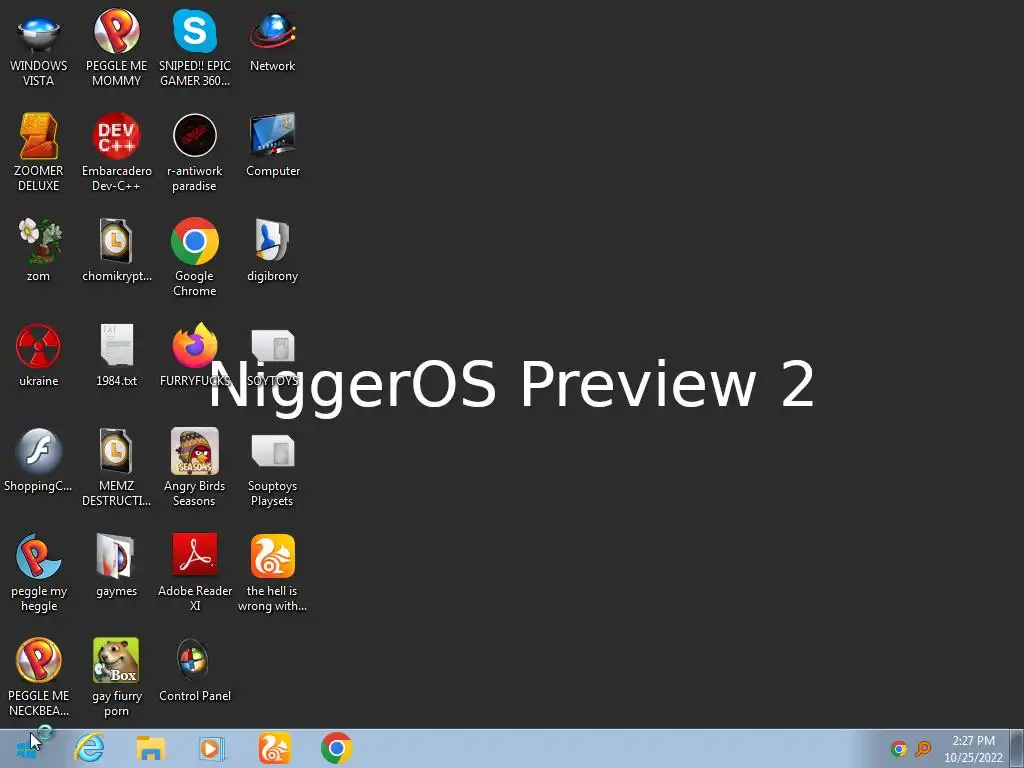Click the Show desktop strip beside clock
Viewport: 1024px width, 768px height.
tap(1017, 748)
